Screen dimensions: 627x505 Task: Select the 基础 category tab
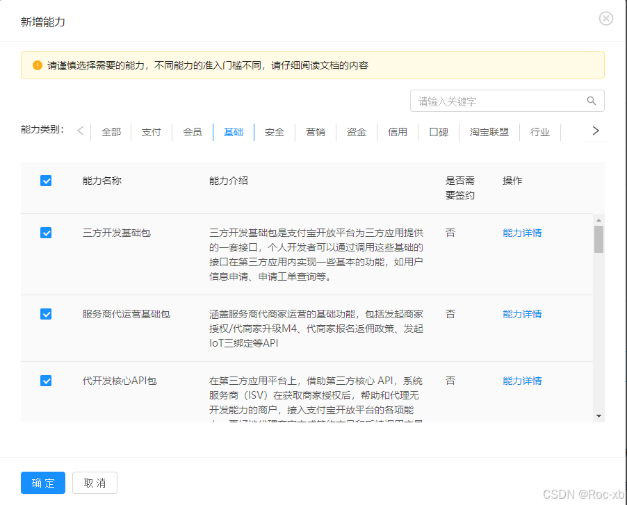tap(234, 132)
